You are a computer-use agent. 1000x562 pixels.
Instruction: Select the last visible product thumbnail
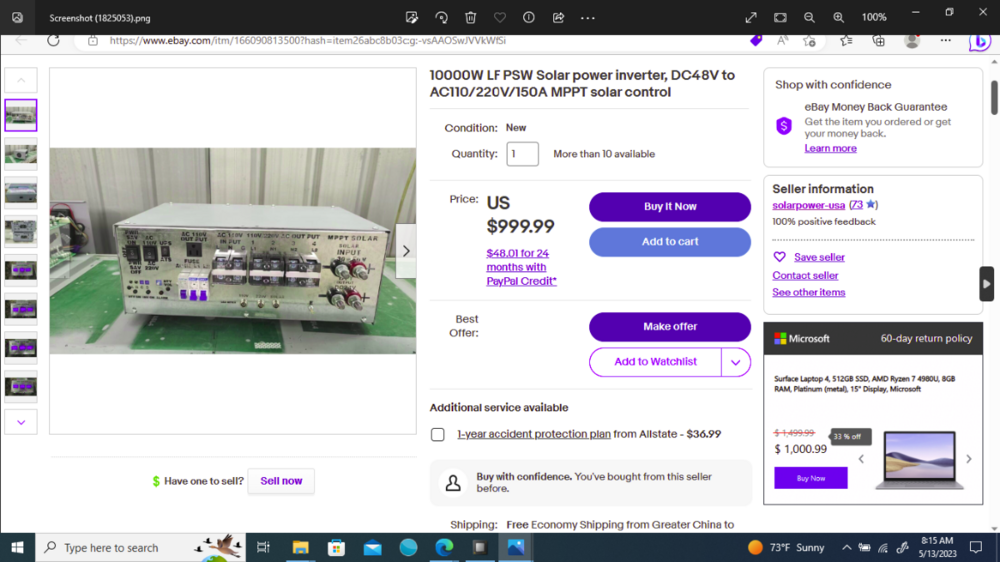pyautogui.click(x=21, y=387)
